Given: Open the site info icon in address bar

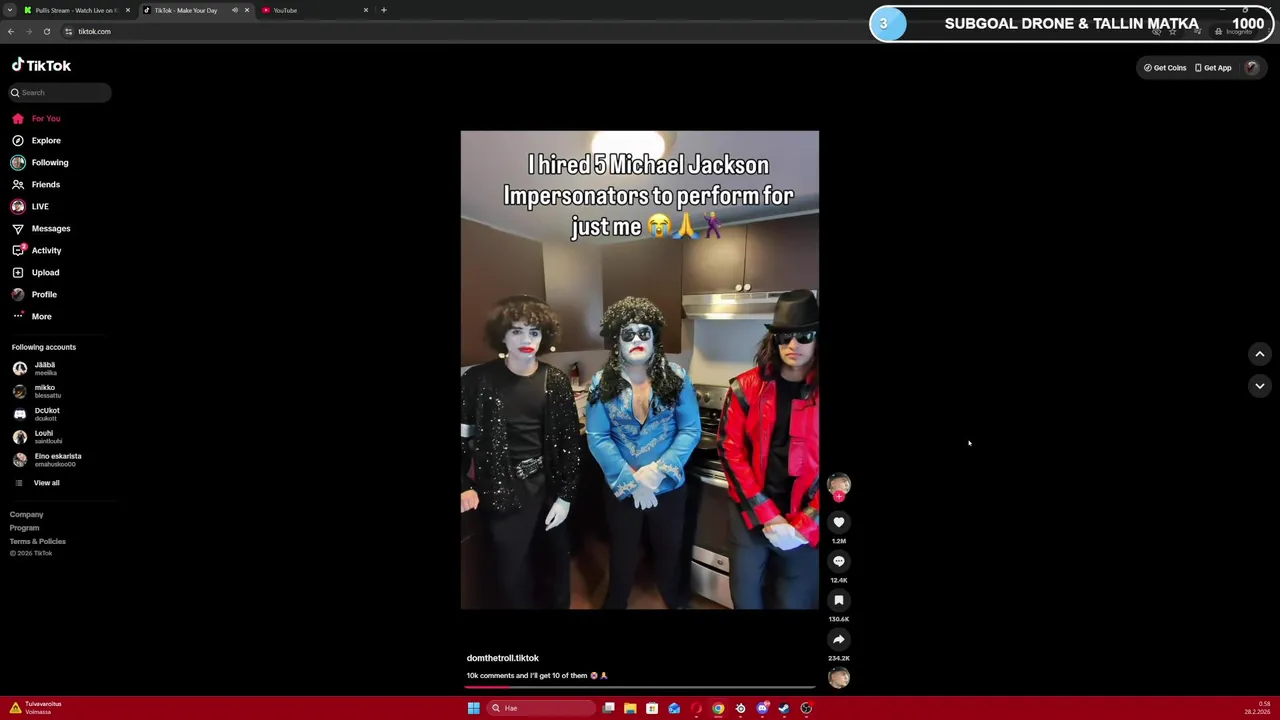Looking at the screenshot, I should tap(69, 31).
